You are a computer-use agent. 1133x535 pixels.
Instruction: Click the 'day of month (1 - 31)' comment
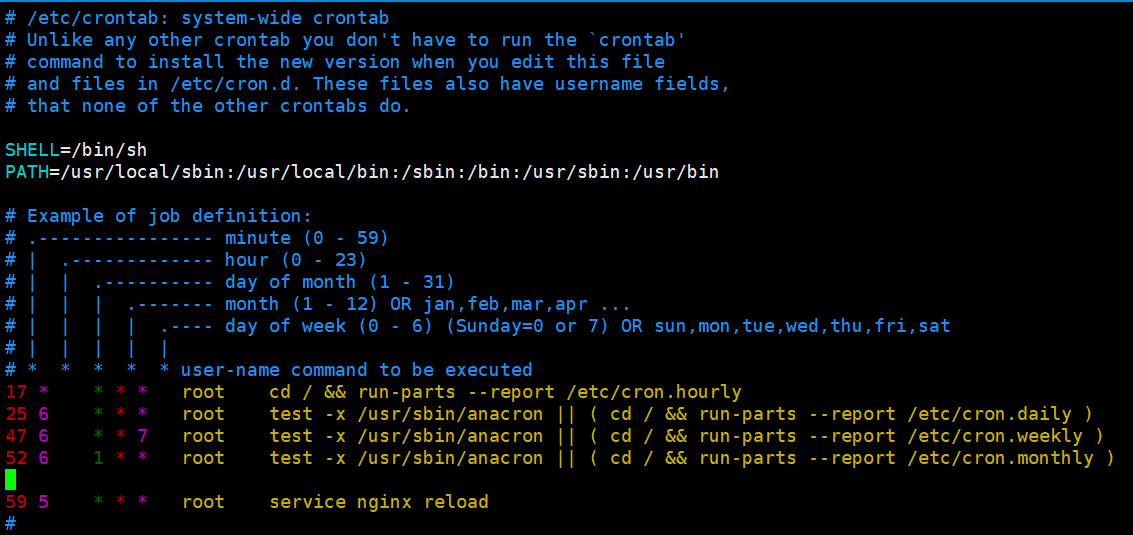tap(340, 281)
